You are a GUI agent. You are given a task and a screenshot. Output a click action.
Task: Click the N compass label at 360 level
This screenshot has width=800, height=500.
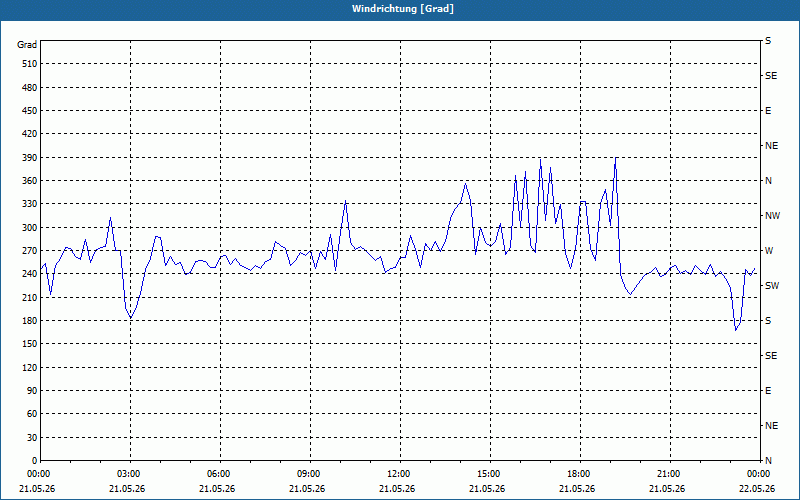pyautogui.click(x=768, y=181)
